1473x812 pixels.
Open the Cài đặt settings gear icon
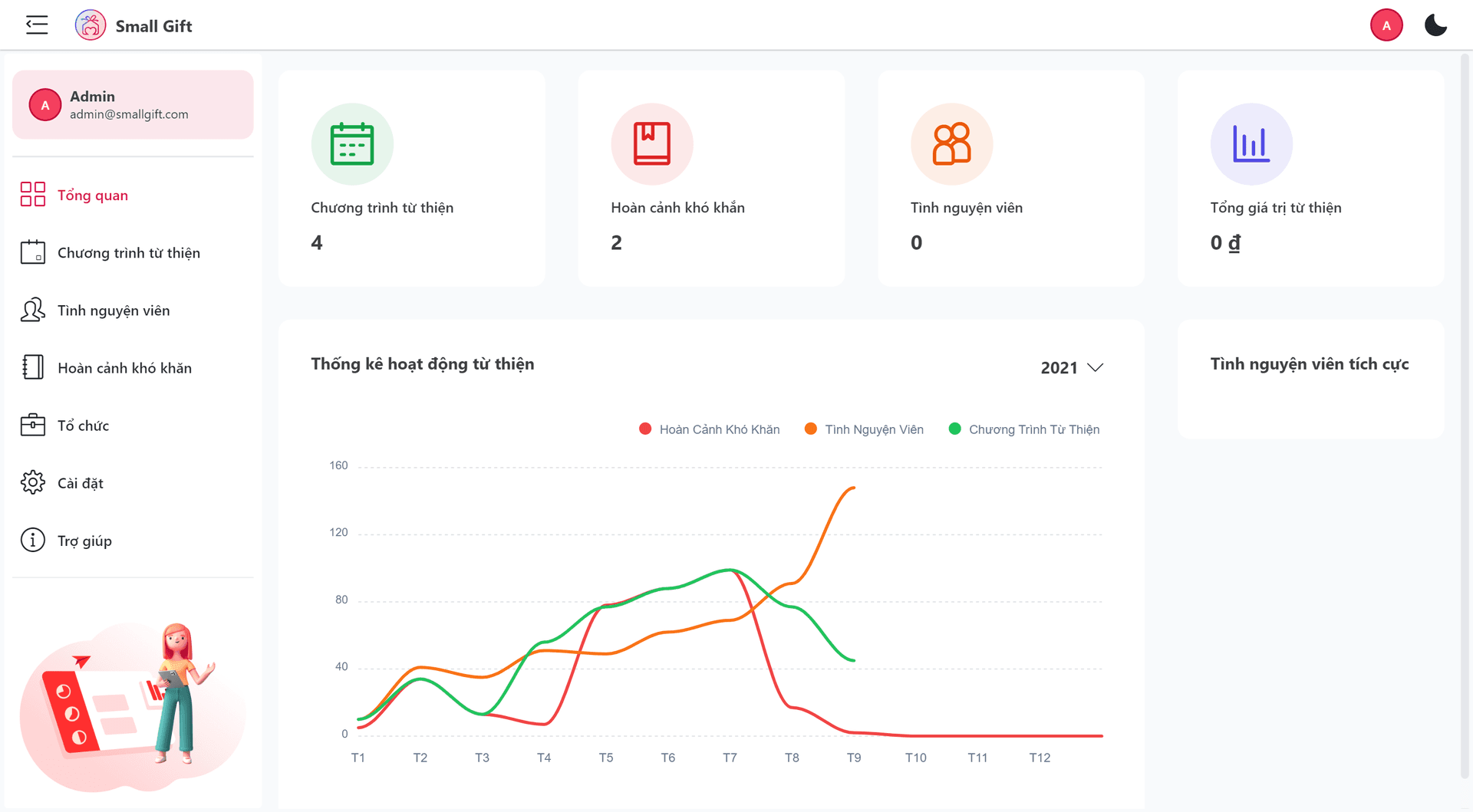pos(33,483)
